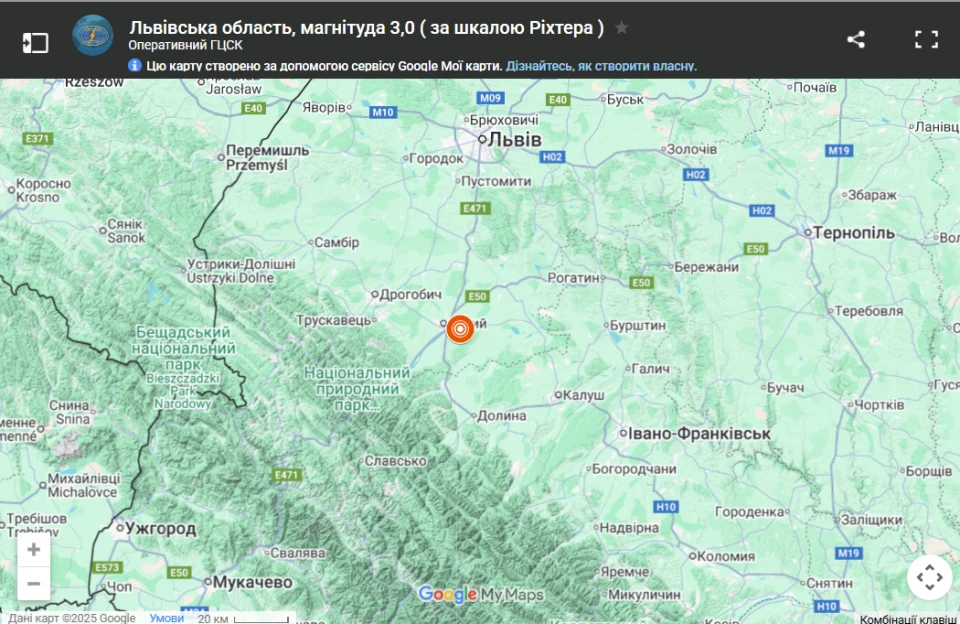The image size is (960, 624).
Task: Click the 'Галич' town label
Action: [x=650, y=369]
